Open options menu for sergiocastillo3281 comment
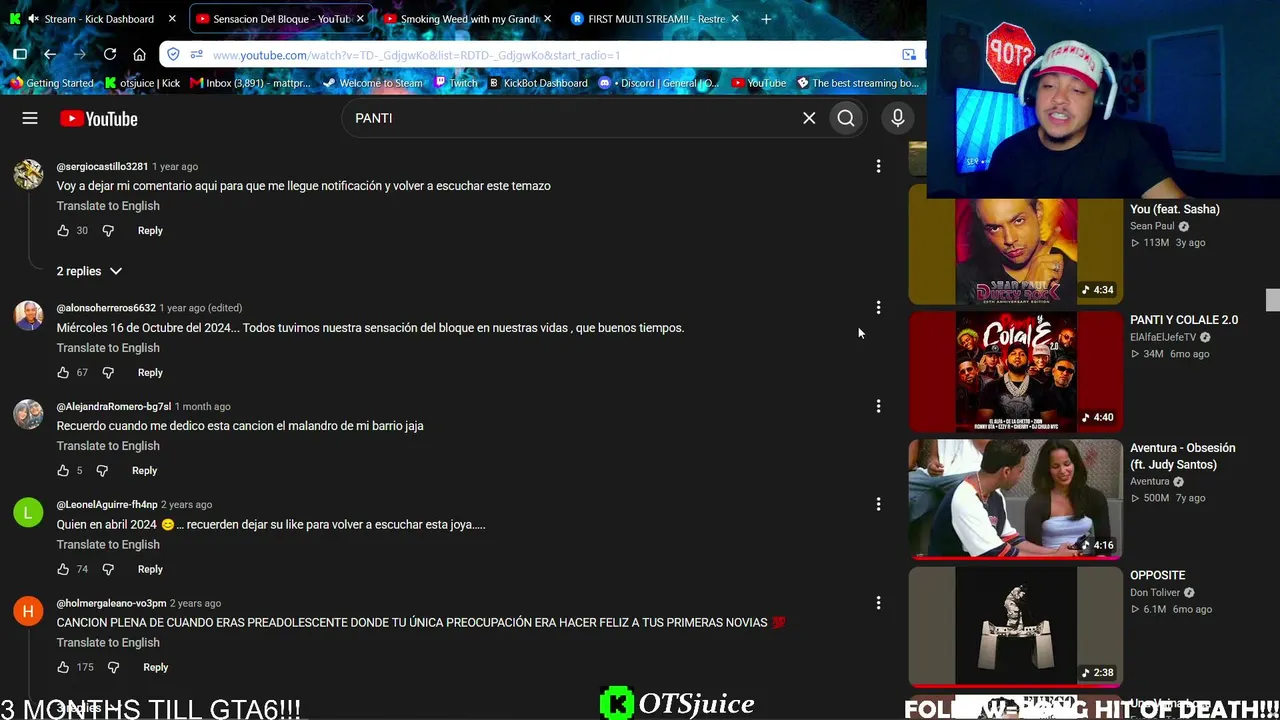The image size is (1280, 720). click(878, 166)
